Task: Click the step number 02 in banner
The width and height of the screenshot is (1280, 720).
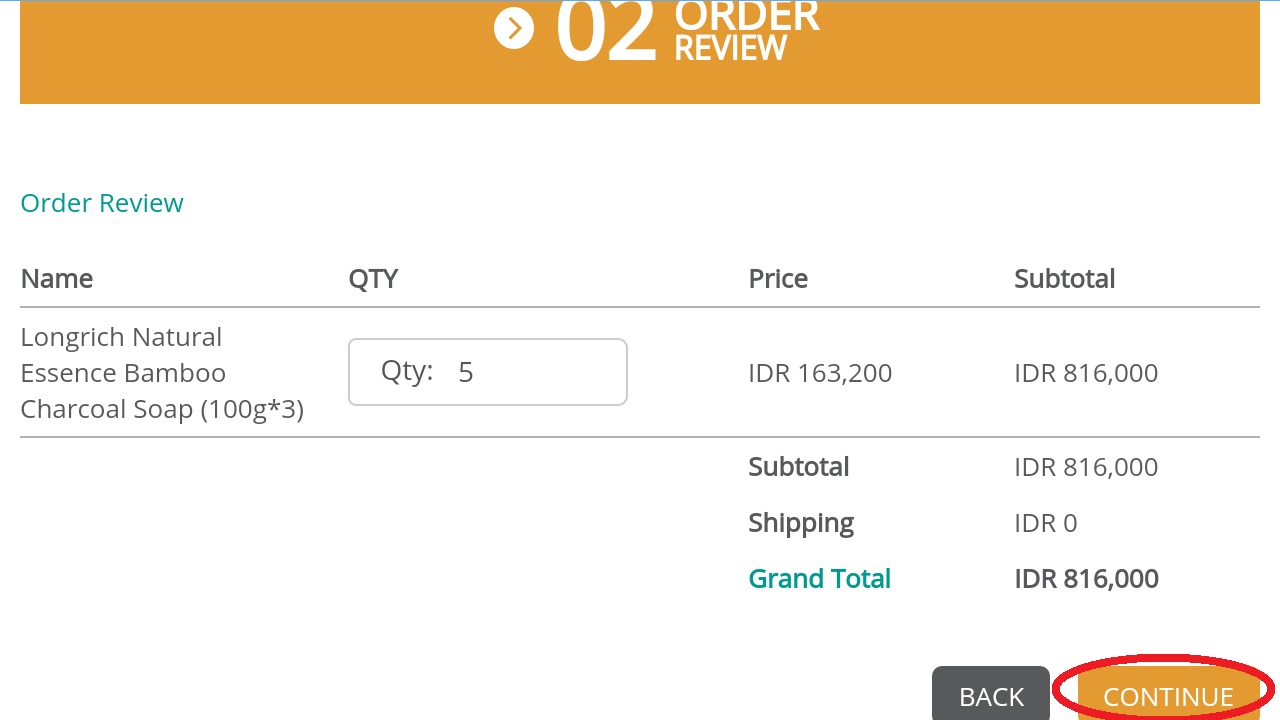Action: point(605,30)
